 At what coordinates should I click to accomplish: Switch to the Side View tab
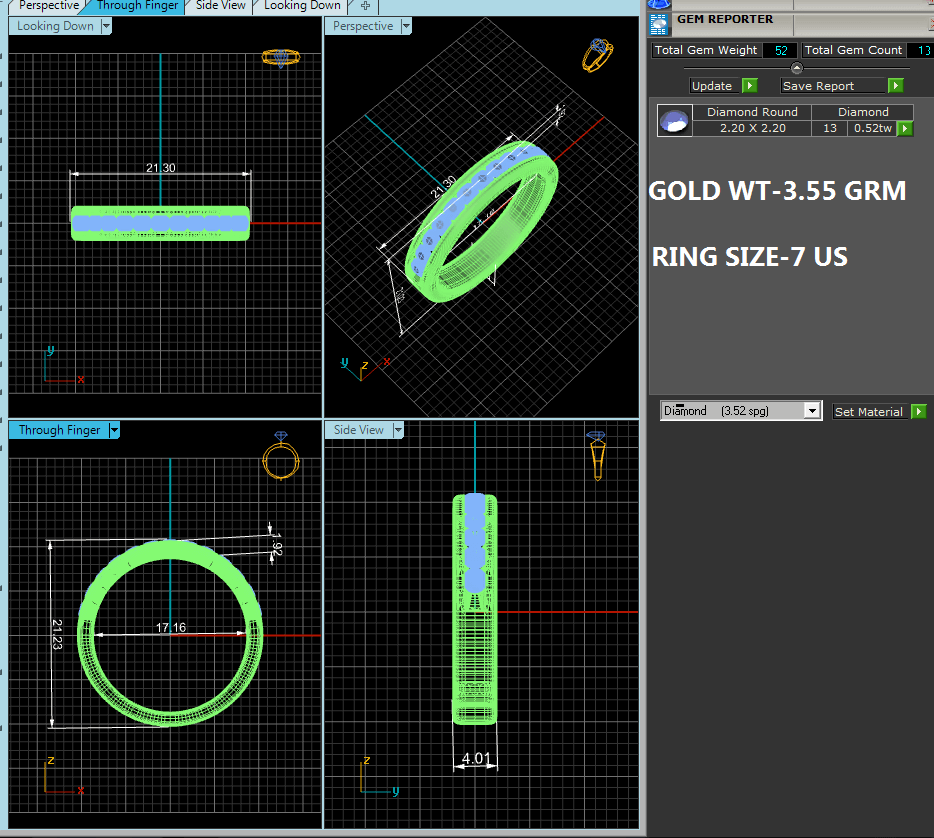[x=220, y=6]
